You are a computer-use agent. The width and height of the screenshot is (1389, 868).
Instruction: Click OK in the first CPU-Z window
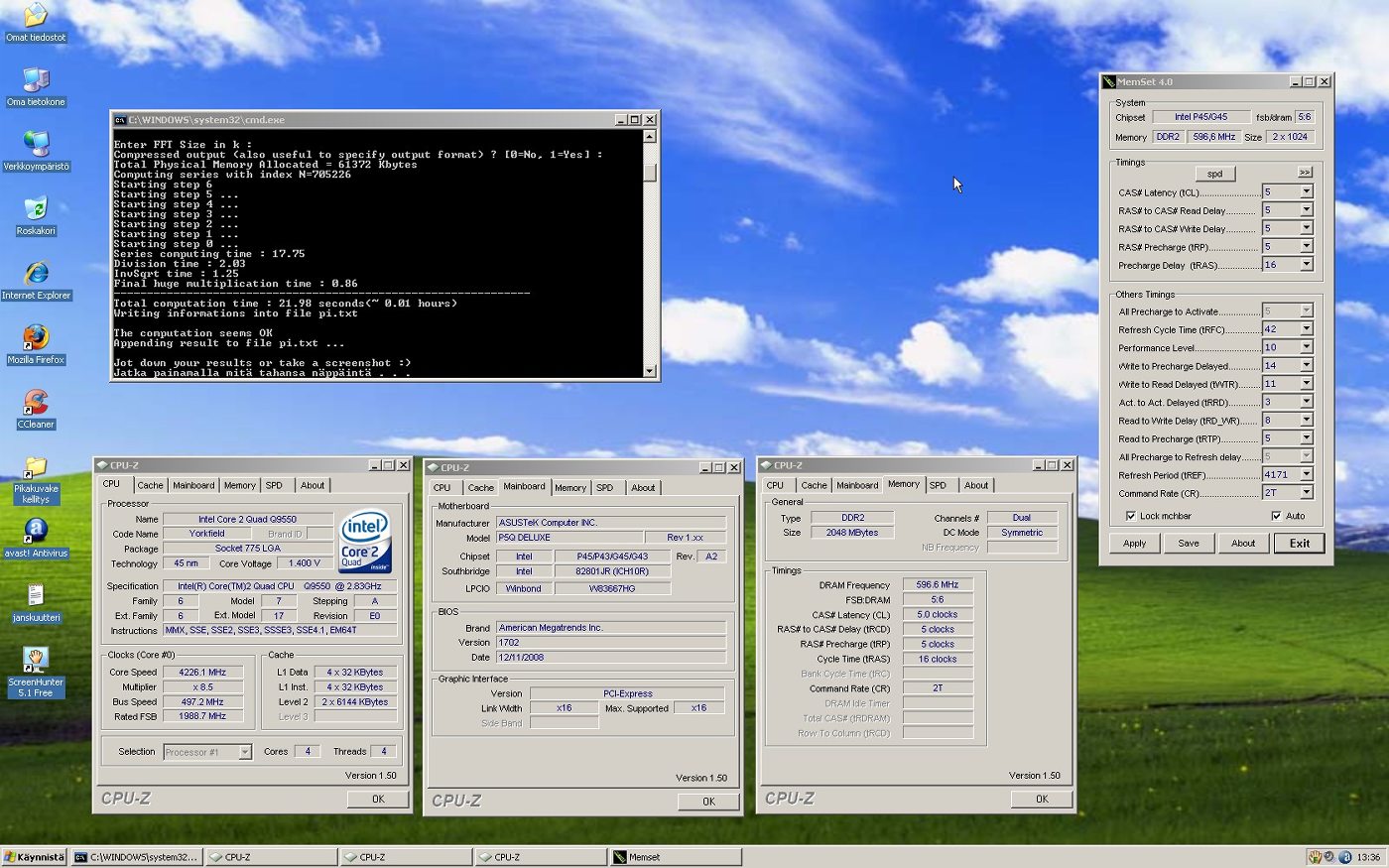click(378, 799)
